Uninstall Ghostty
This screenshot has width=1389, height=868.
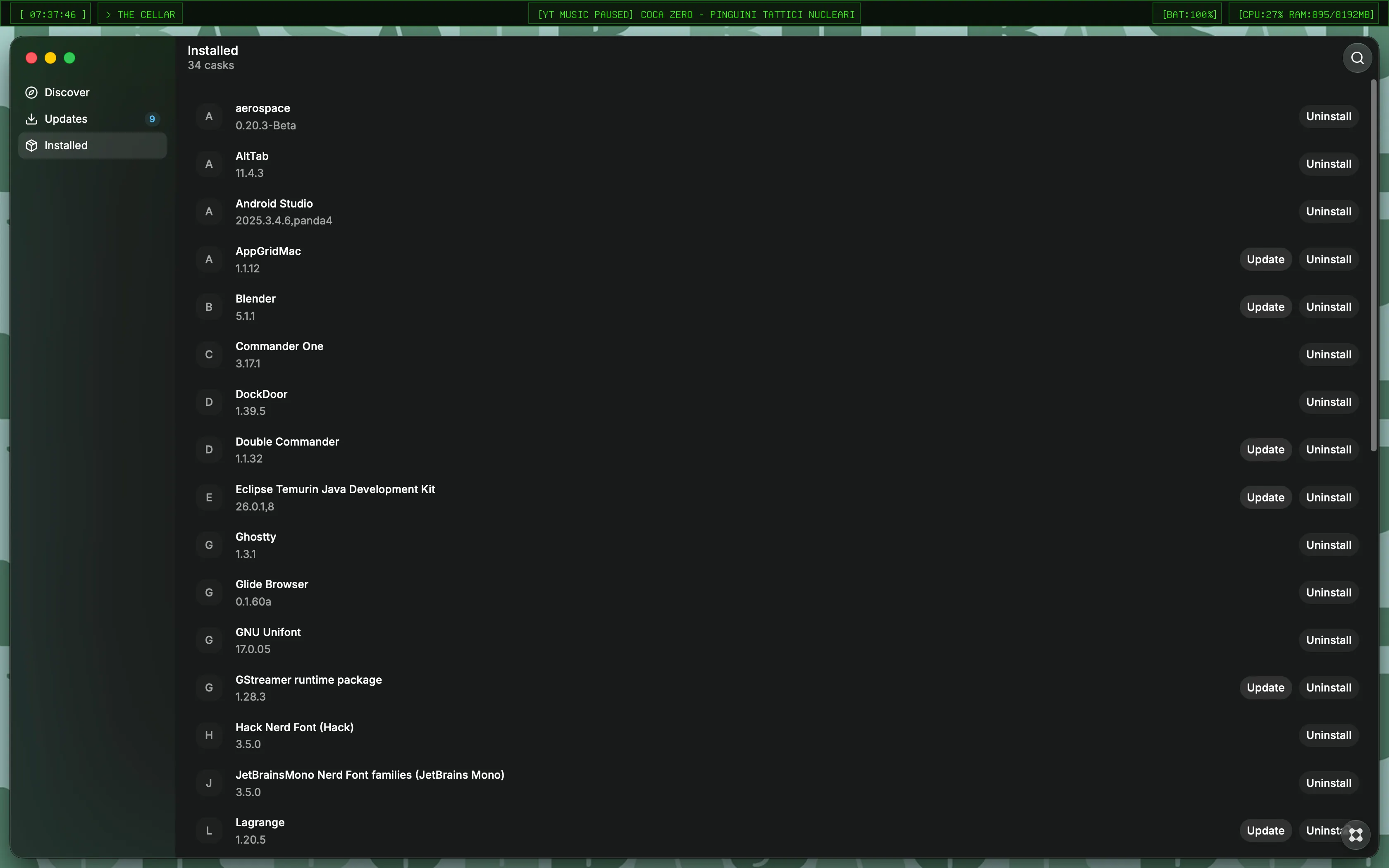point(1328,545)
